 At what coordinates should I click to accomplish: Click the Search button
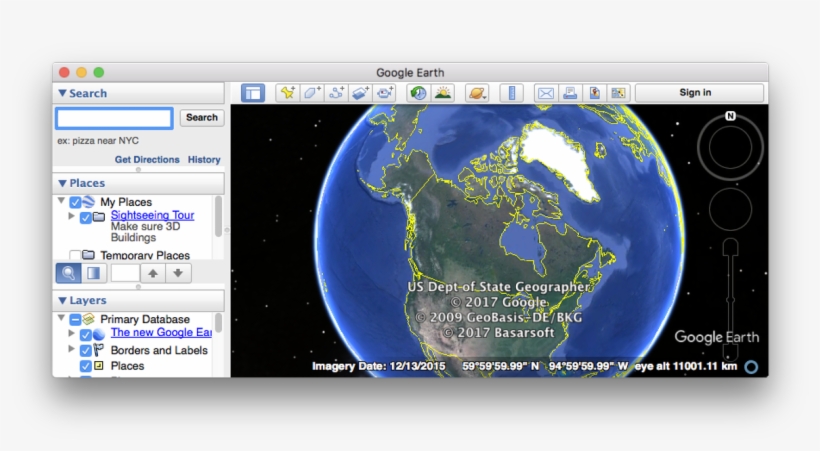[202, 117]
